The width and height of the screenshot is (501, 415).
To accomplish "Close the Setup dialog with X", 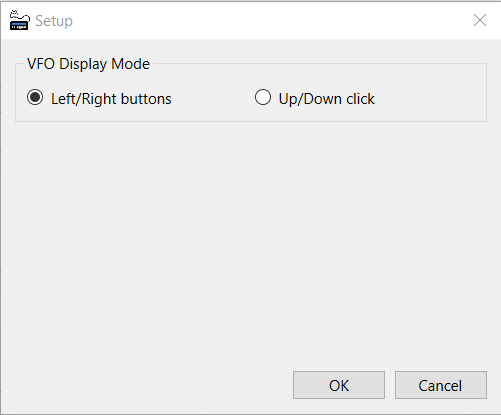I will (x=480, y=20).
